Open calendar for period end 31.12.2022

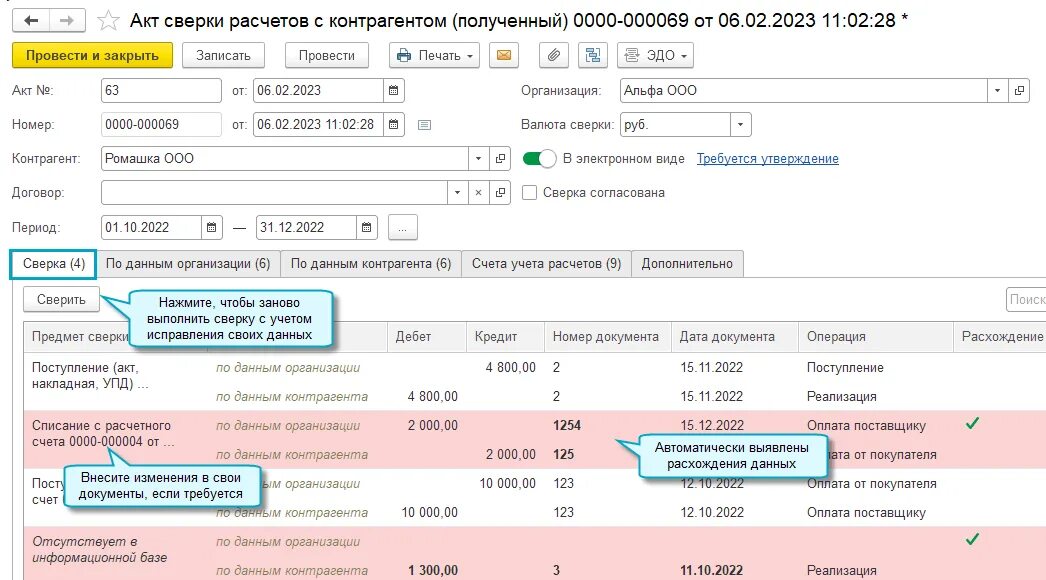366,227
